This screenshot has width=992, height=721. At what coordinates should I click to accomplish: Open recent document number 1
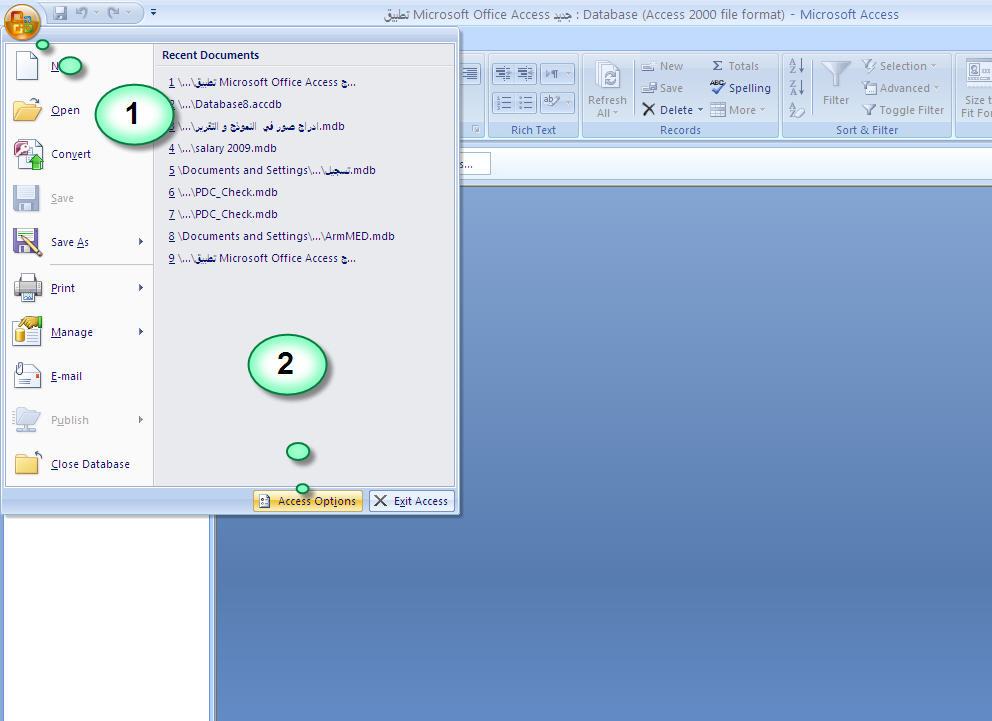click(x=262, y=82)
